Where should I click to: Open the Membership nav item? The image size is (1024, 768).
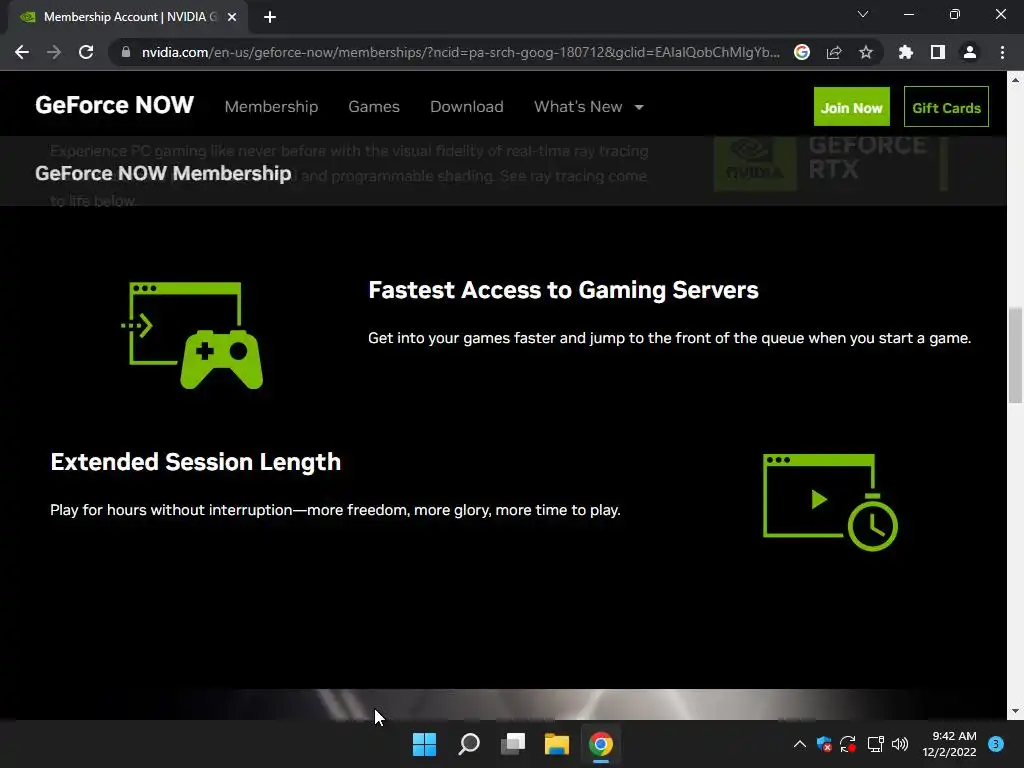tap(271, 106)
